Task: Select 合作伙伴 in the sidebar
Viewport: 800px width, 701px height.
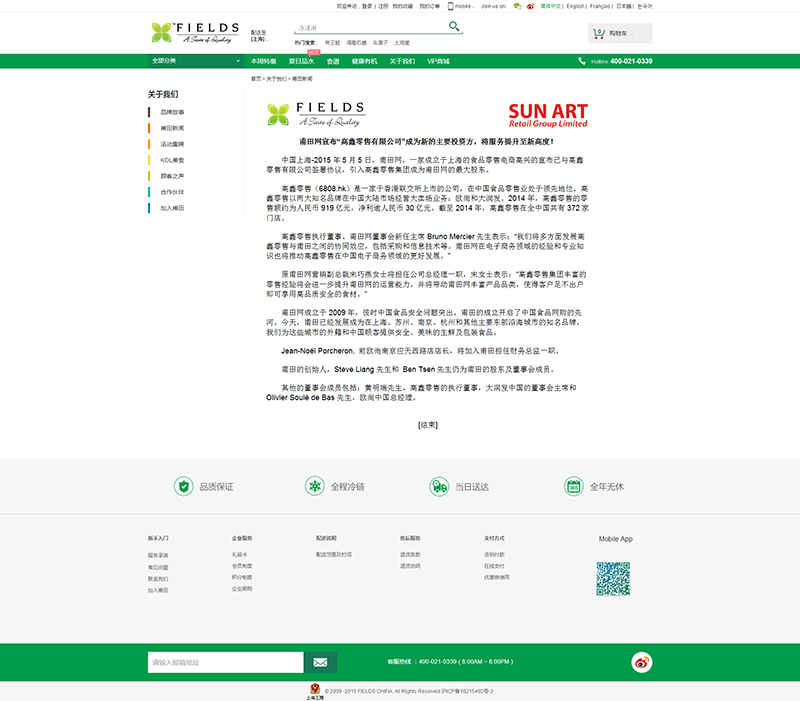Action: 172,192
